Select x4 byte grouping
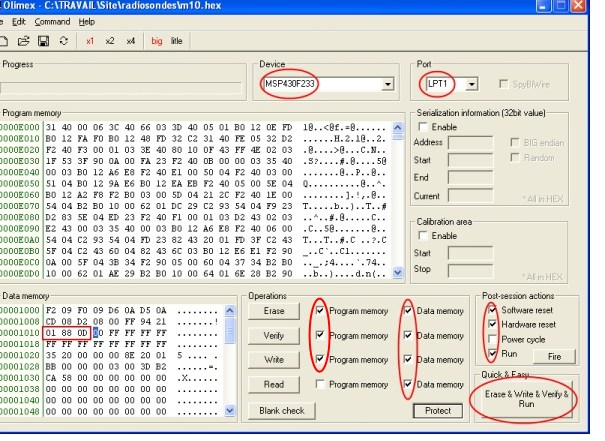Image resolution: width=605 pixels, height=441 pixels. (x=130, y=41)
